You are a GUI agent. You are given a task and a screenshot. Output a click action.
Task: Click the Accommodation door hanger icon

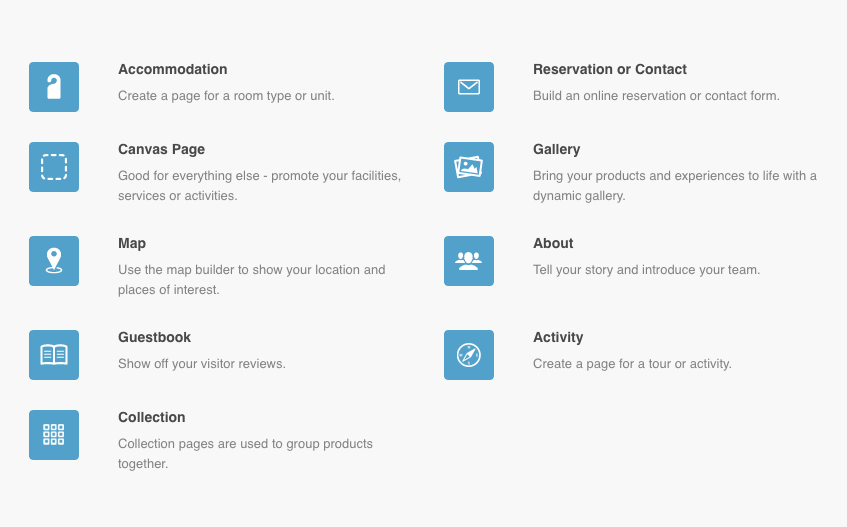[x=54, y=87]
